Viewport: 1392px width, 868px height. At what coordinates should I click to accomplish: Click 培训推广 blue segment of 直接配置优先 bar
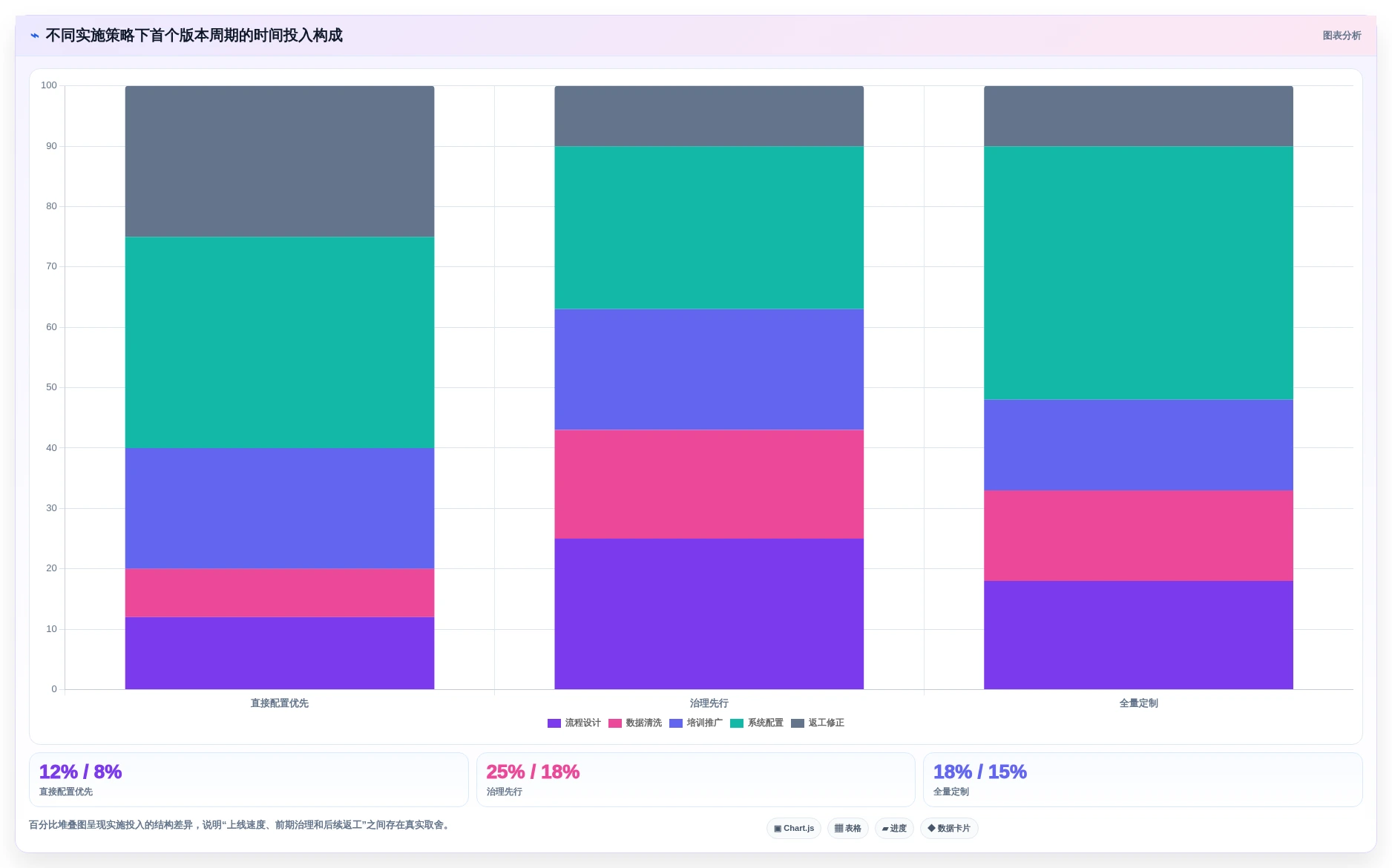point(280,508)
